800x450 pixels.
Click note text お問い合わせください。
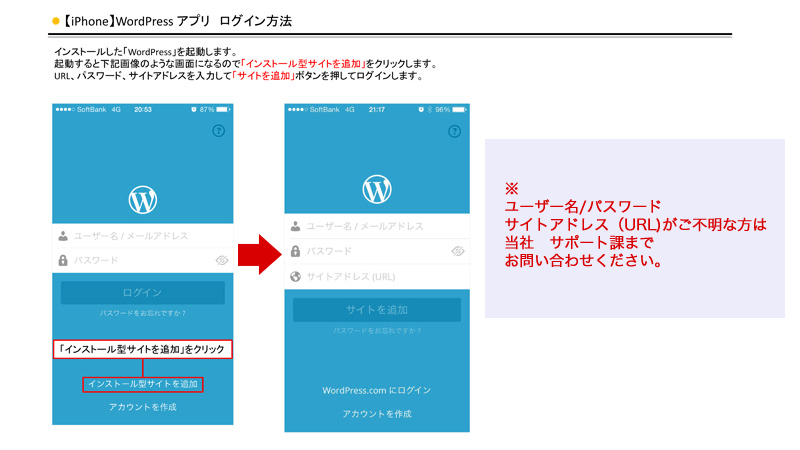pos(584,261)
